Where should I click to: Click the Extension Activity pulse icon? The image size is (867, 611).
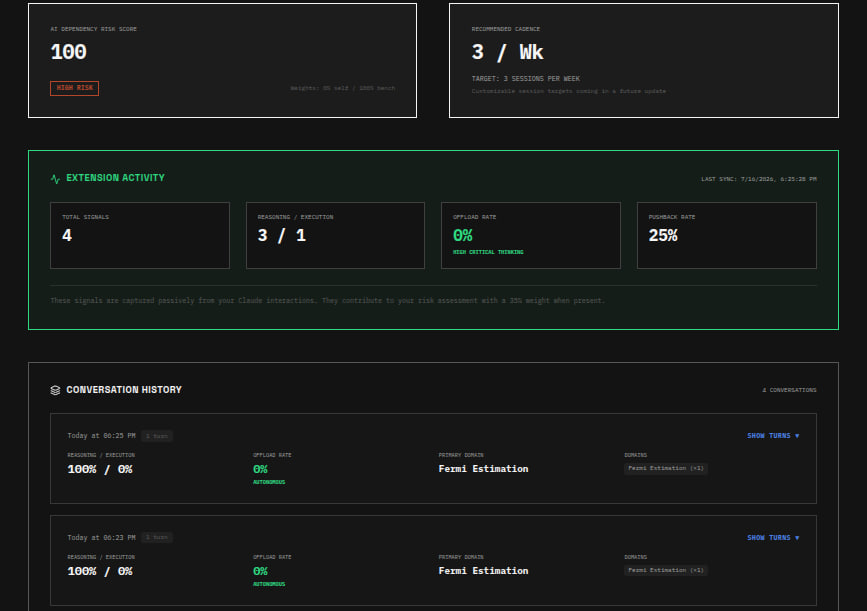55,179
